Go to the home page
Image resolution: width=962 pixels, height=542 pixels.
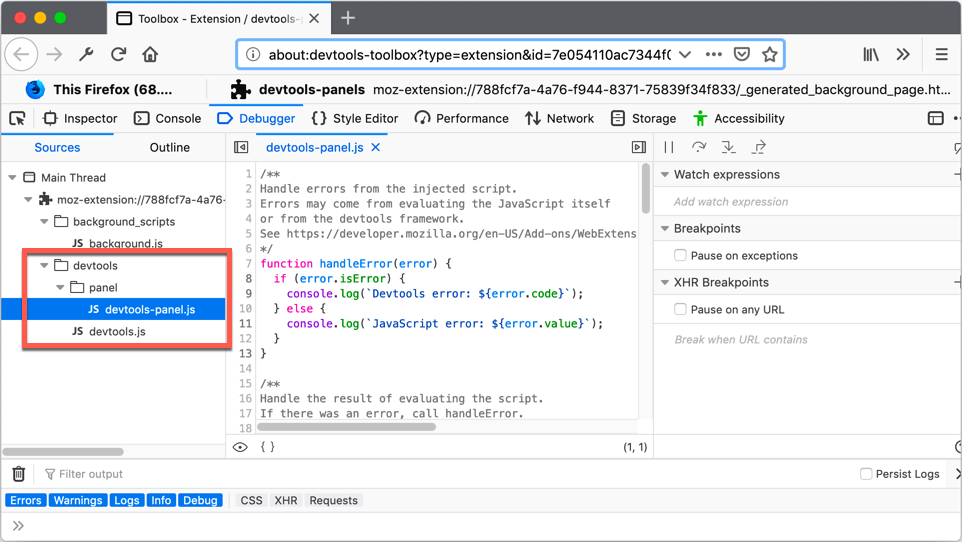150,55
